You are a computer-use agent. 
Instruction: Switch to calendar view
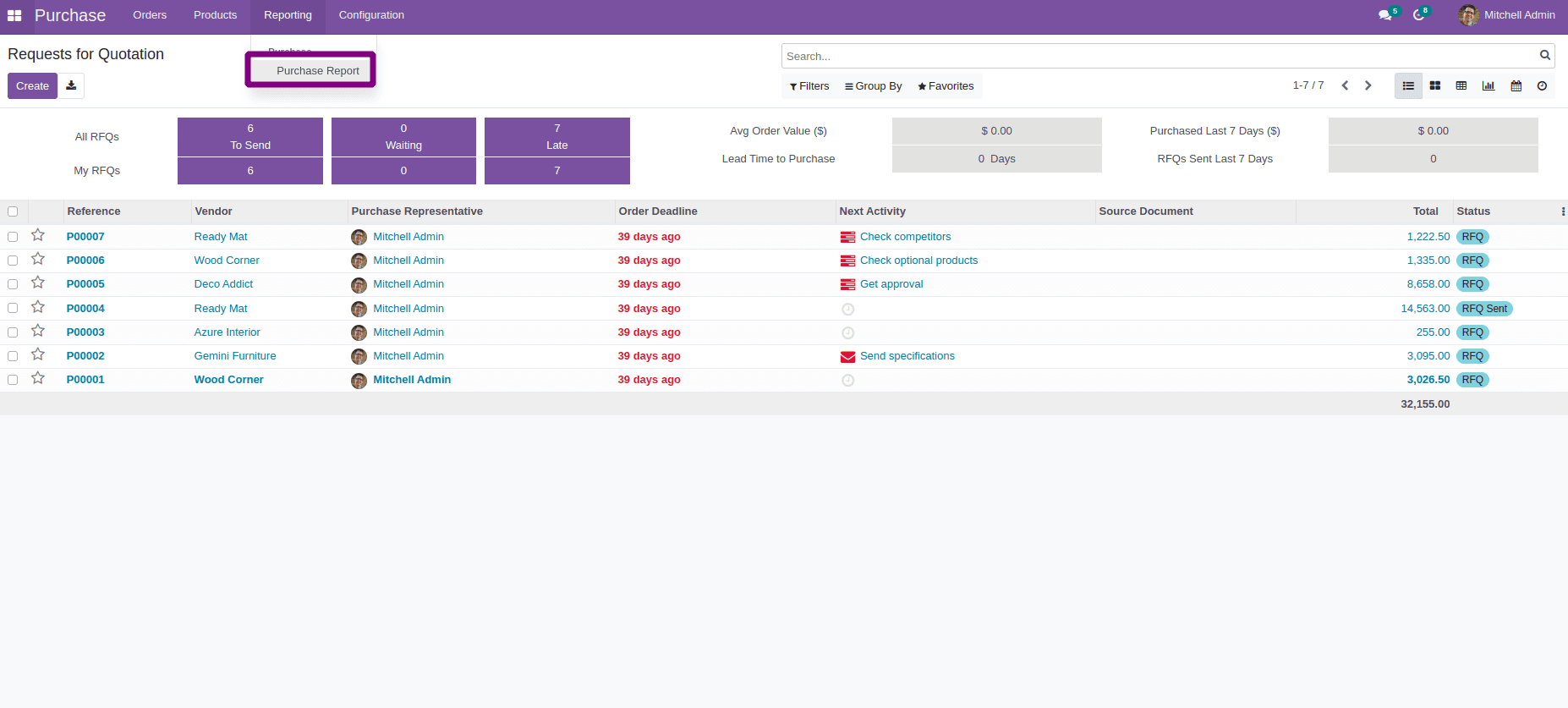(x=1516, y=85)
